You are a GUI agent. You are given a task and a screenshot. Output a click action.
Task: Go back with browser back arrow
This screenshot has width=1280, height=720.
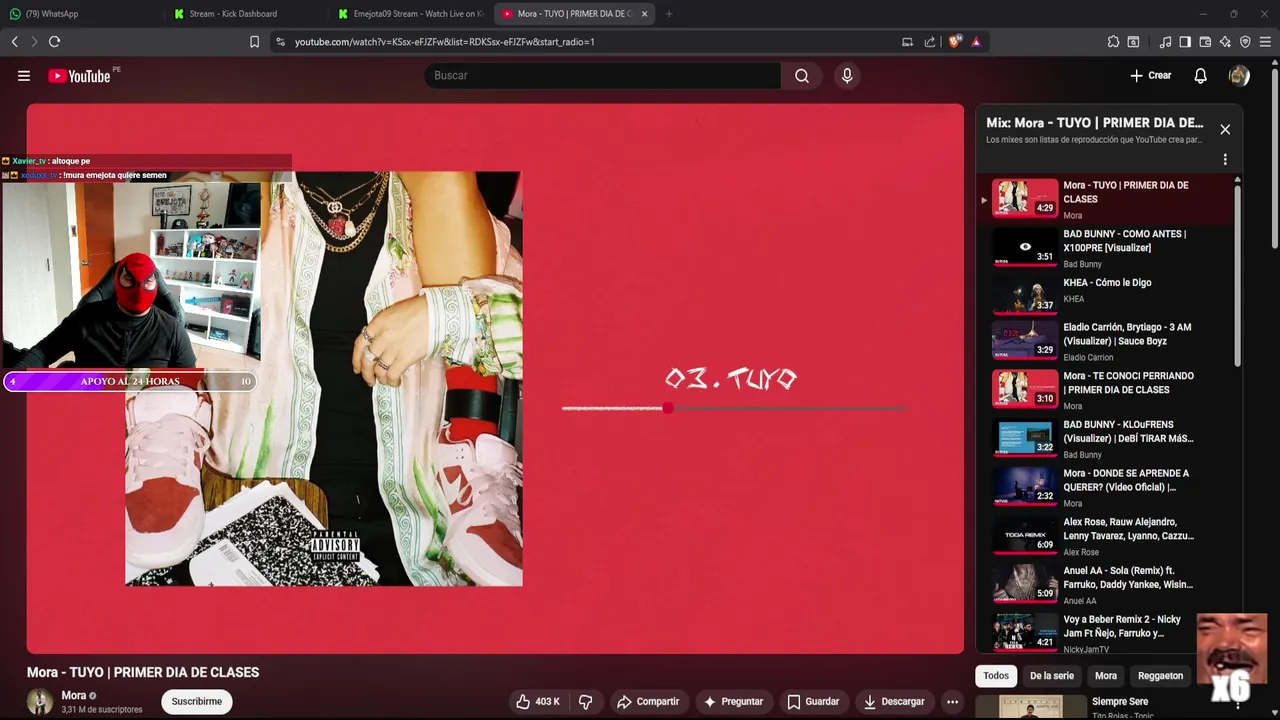point(14,42)
